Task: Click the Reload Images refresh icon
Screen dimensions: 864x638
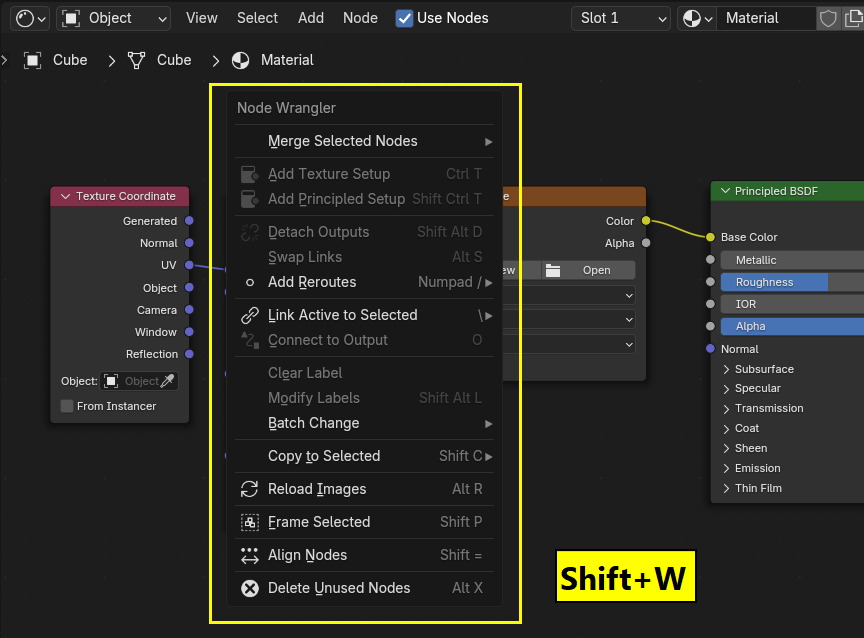Action: point(250,489)
